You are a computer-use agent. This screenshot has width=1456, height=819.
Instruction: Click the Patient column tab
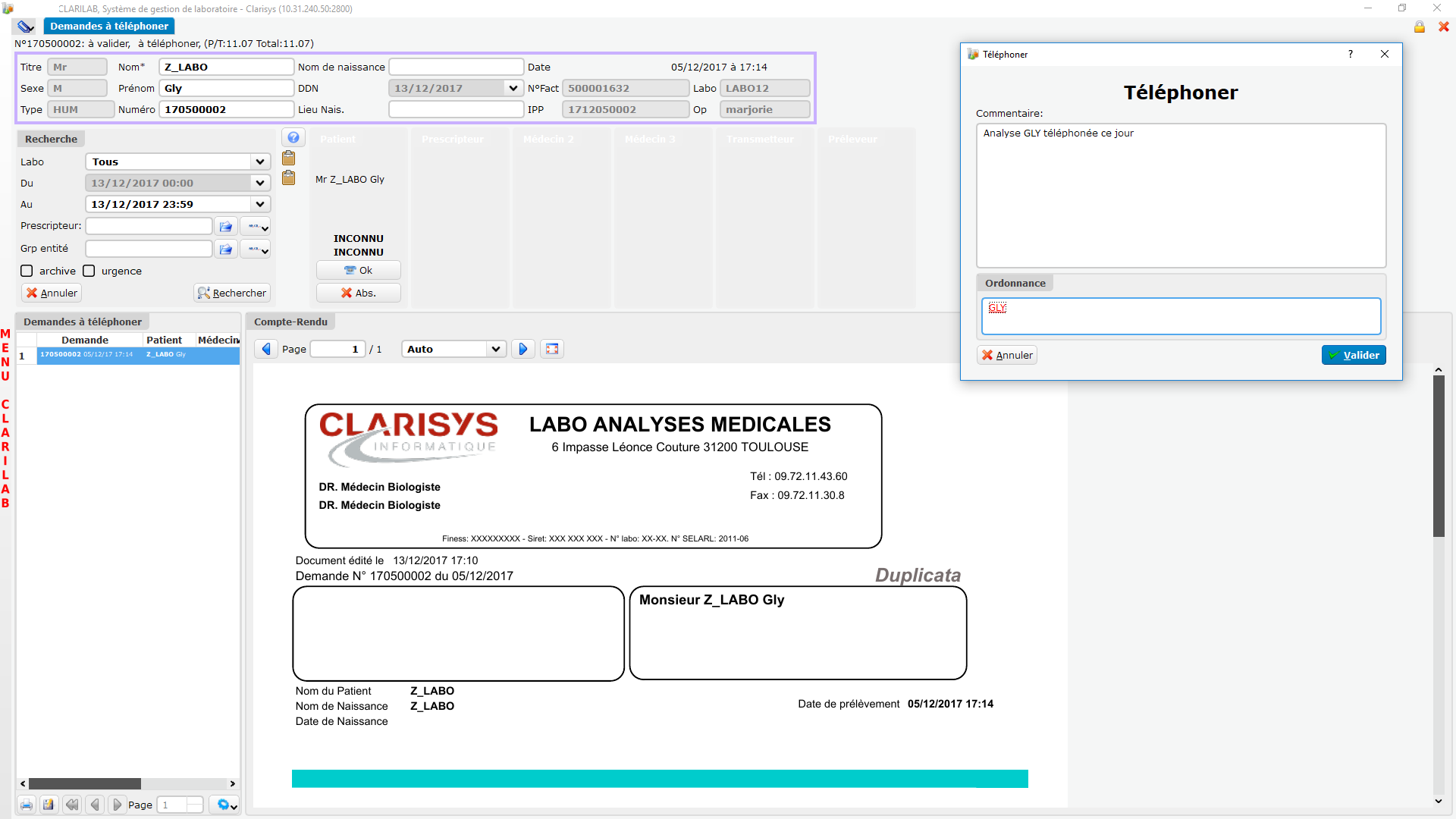pyautogui.click(x=337, y=139)
